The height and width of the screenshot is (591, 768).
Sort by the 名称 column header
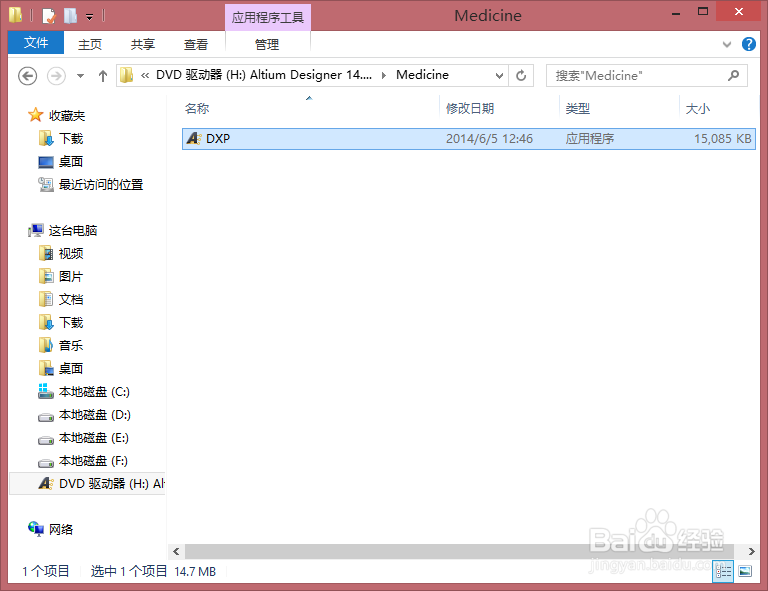[197, 109]
